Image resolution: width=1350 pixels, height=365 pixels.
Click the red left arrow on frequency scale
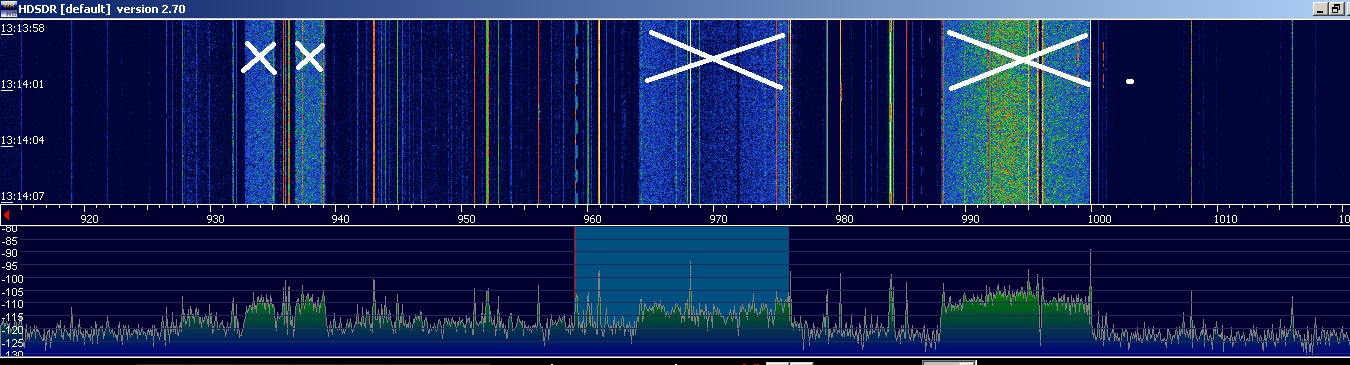pos(6,215)
